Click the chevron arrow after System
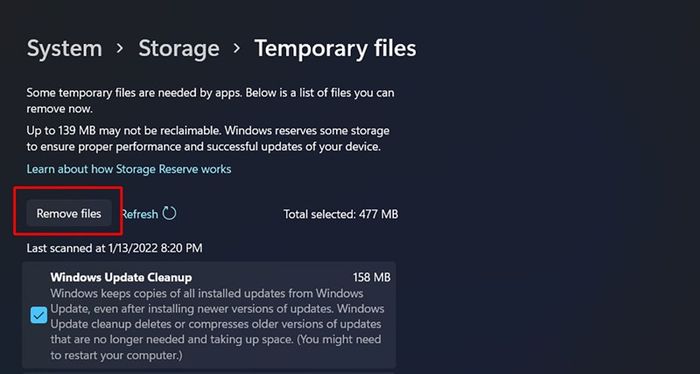700x374 pixels. coord(120,48)
